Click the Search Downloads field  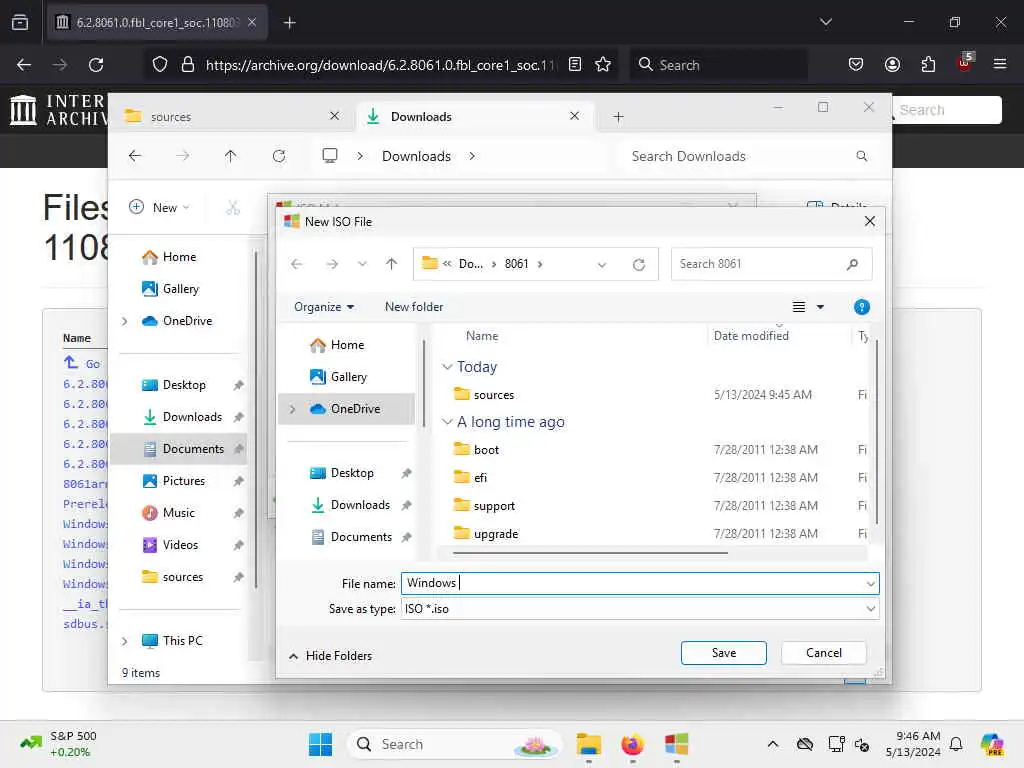748,156
